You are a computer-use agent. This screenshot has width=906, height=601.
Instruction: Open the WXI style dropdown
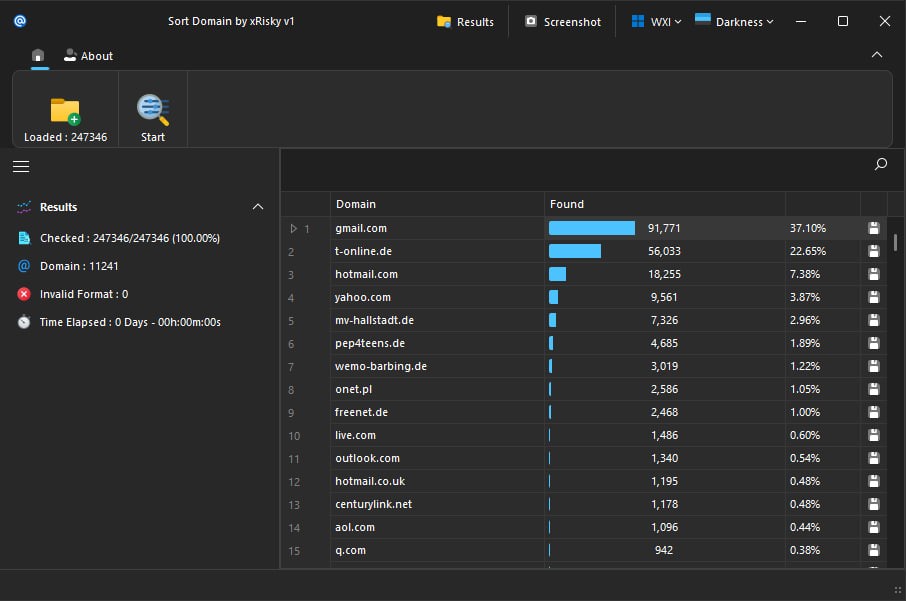point(656,21)
